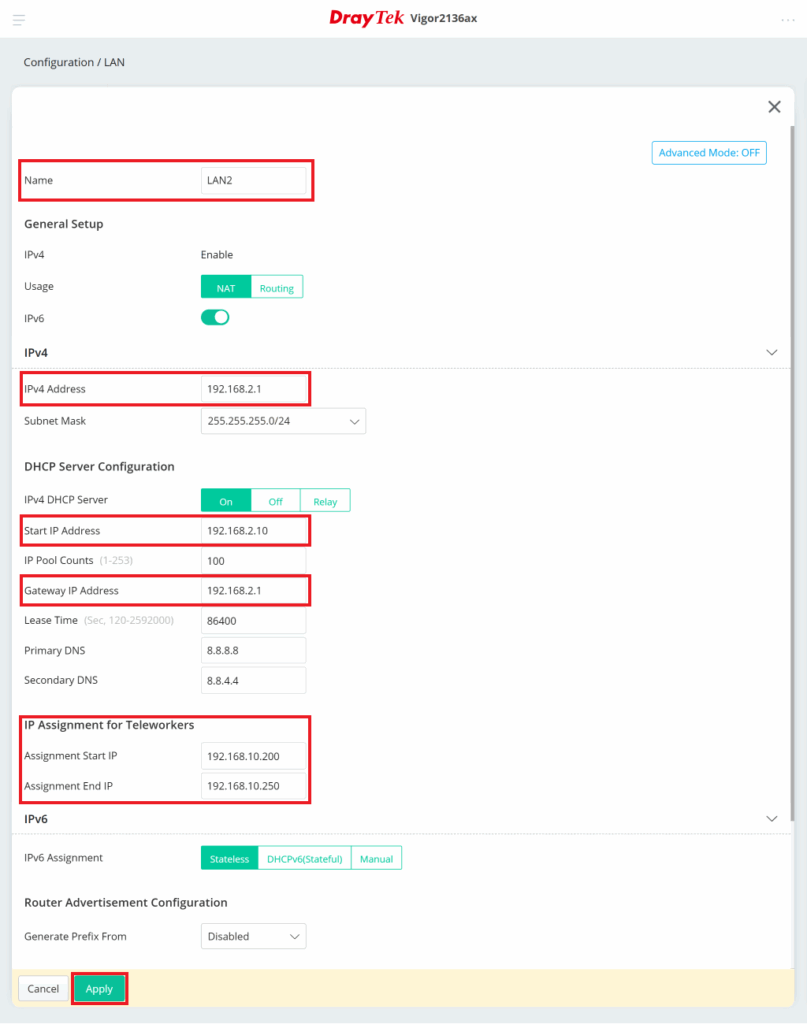
Task: Open the hamburger navigation menu
Action: (19, 19)
